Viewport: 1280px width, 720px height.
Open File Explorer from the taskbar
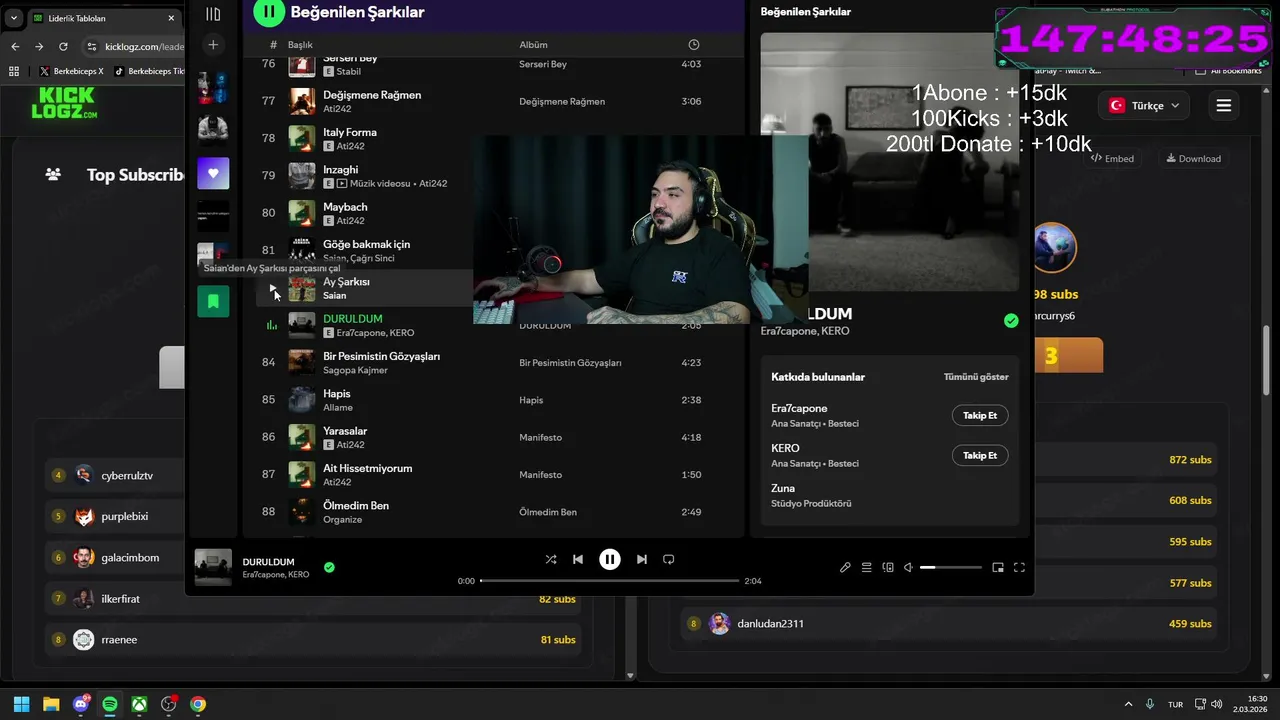pyautogui.click(x=51, y=704)
